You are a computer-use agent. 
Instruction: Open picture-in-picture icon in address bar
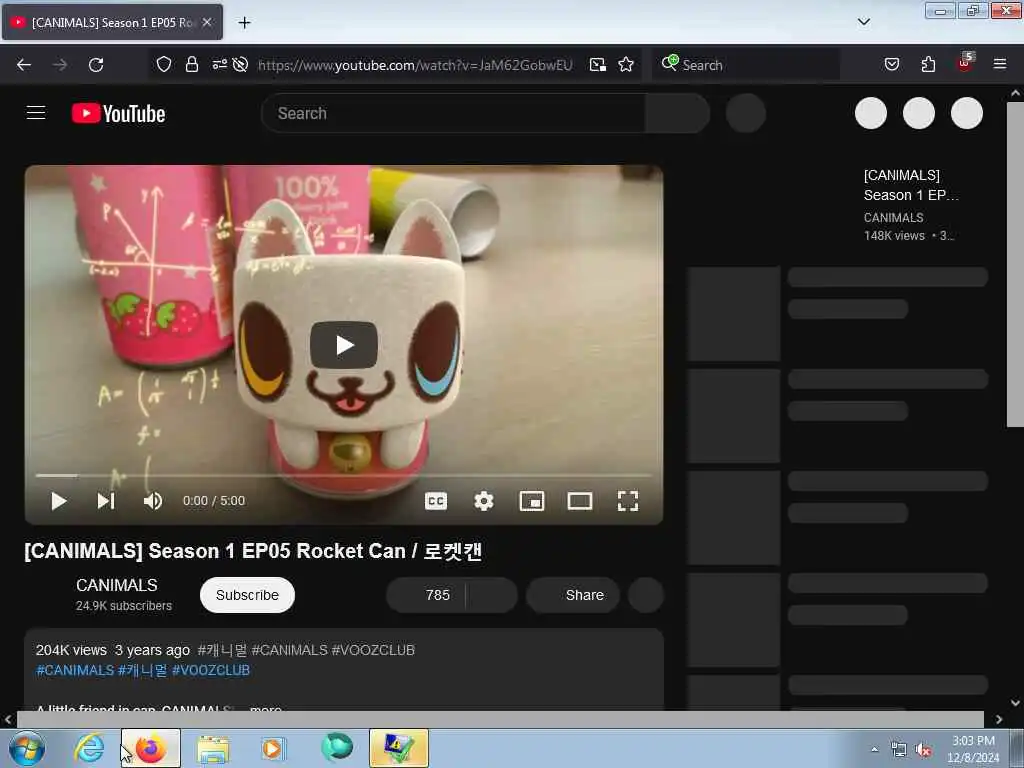point(598,64)
